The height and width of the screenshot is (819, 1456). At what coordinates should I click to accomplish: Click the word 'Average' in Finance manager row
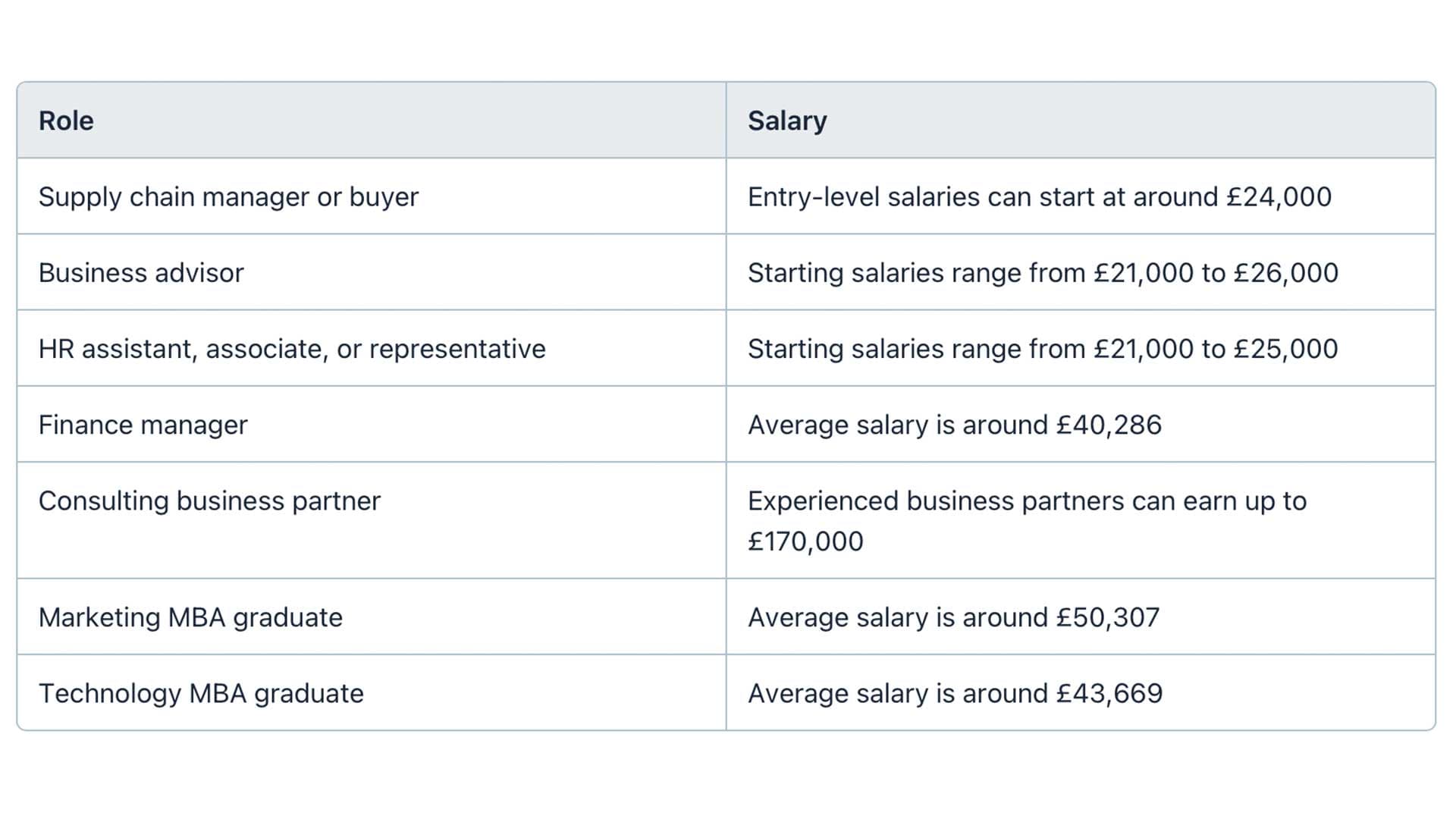pos(798,425)
